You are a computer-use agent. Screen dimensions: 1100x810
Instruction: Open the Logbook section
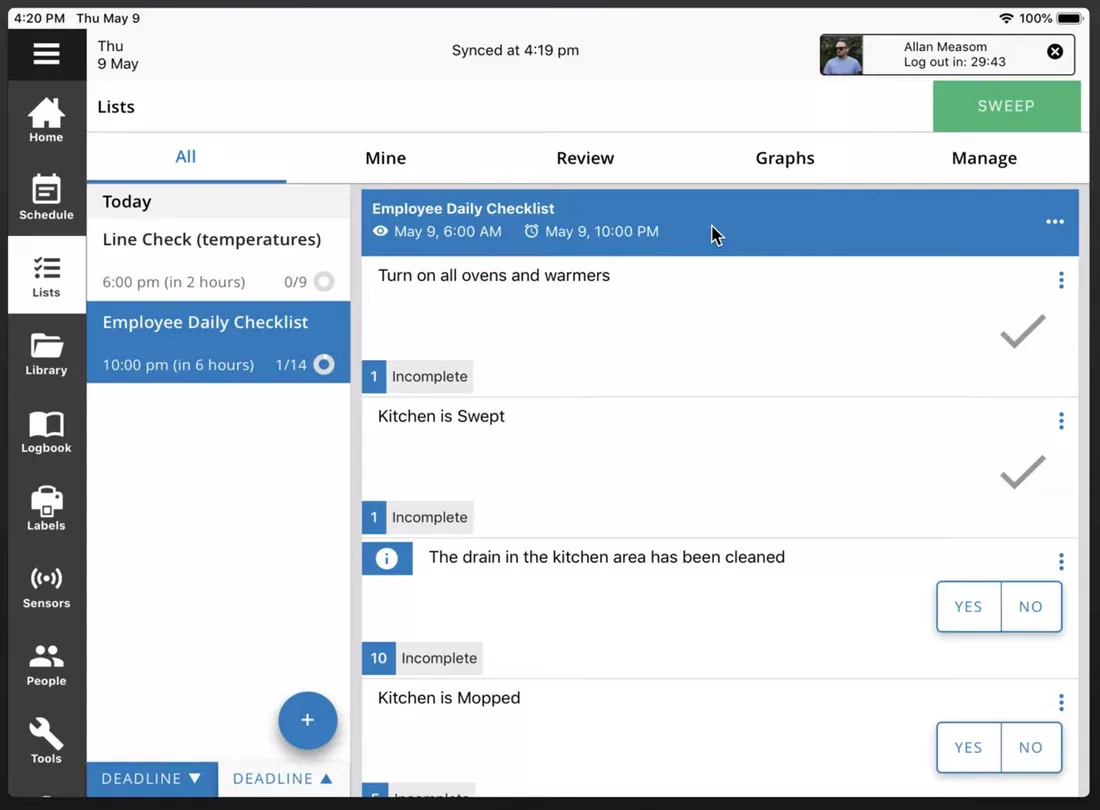[46, 431]
